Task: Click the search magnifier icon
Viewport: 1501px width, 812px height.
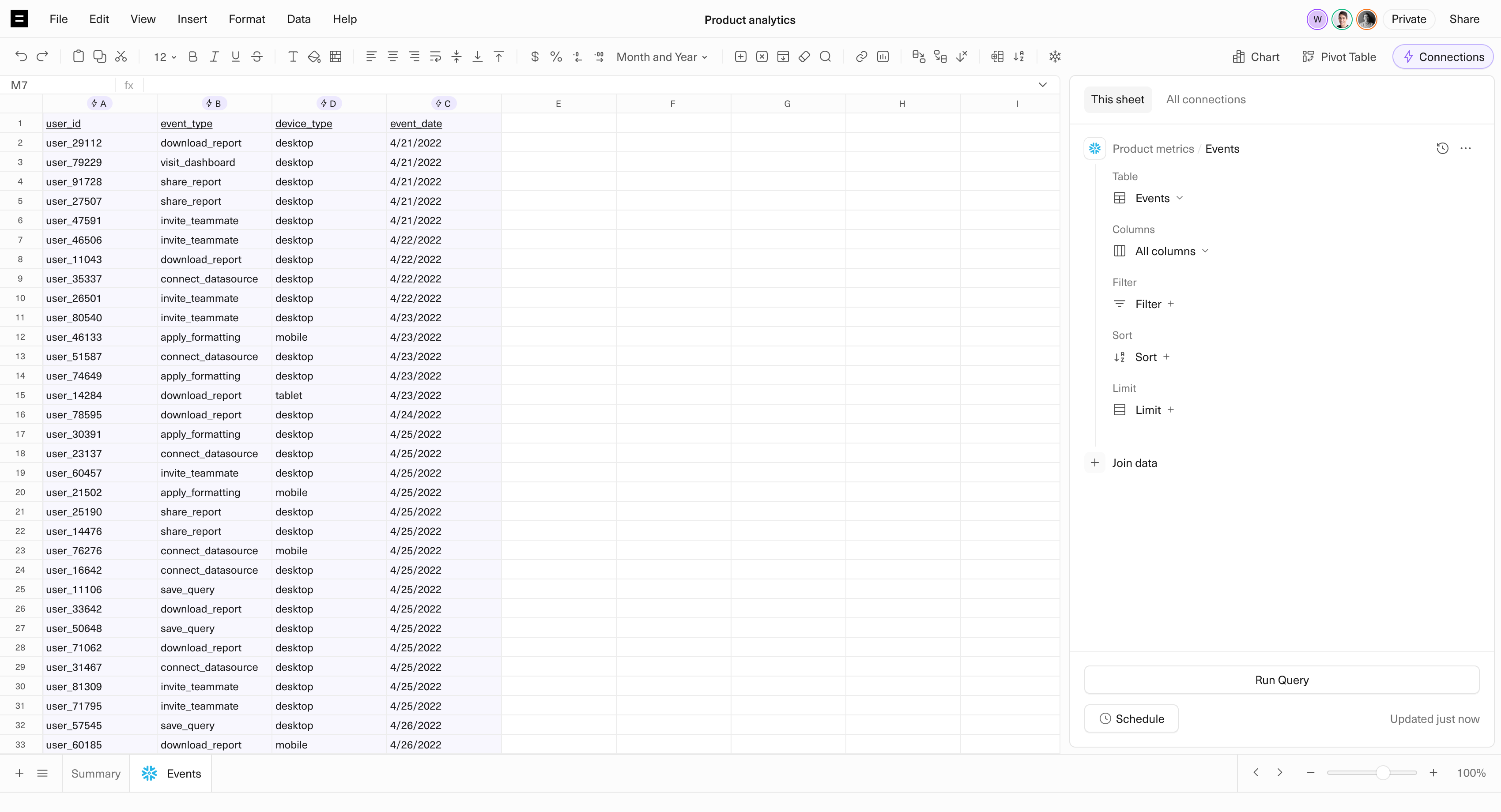Action: pyautogui.click(x=825, y=56)
